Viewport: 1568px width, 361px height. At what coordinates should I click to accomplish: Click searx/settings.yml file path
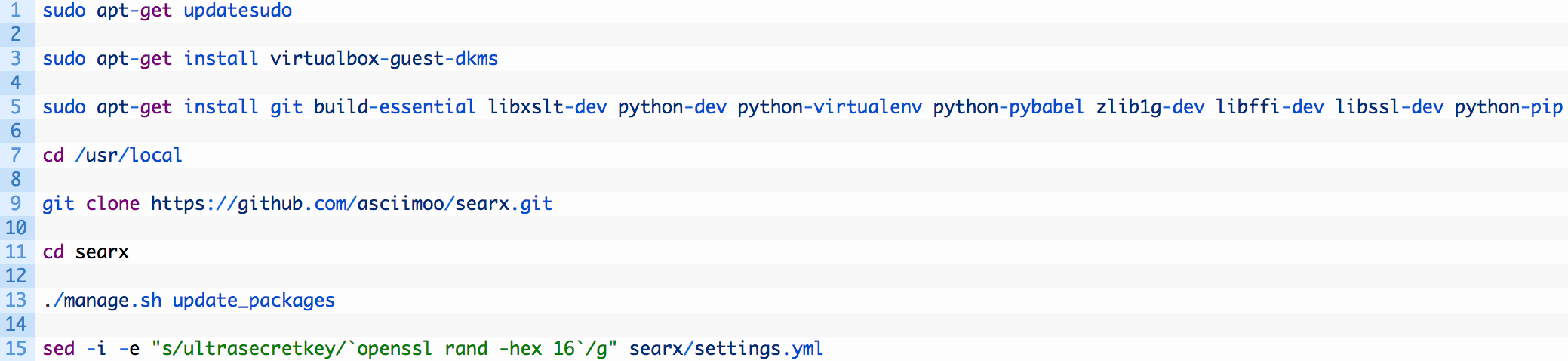pyautogui.click(x=726, y=349)
